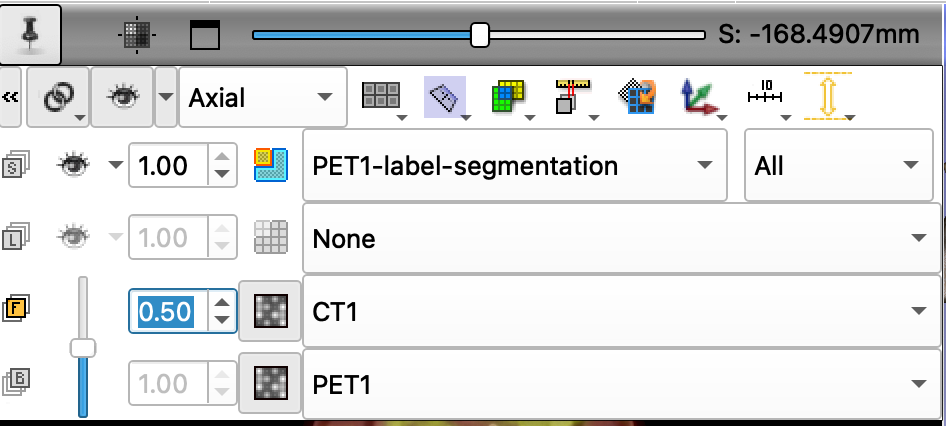The image size is (946, 426).
Task: Open the PET1-label-segmentation selector dropdown
Action: [515, 165]
